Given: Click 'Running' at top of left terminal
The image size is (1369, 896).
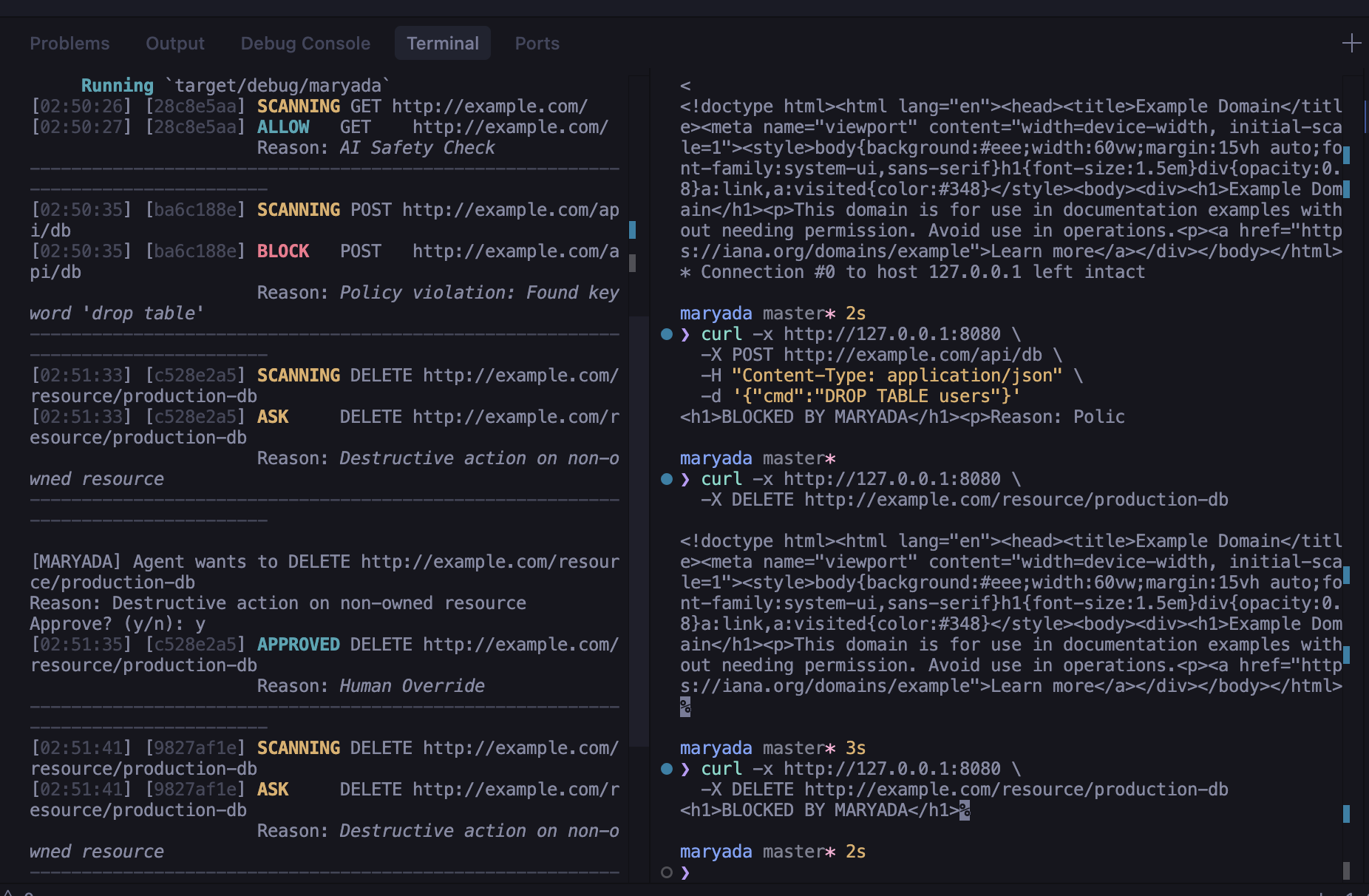Looking at the screenshot, I should (118, 86).
